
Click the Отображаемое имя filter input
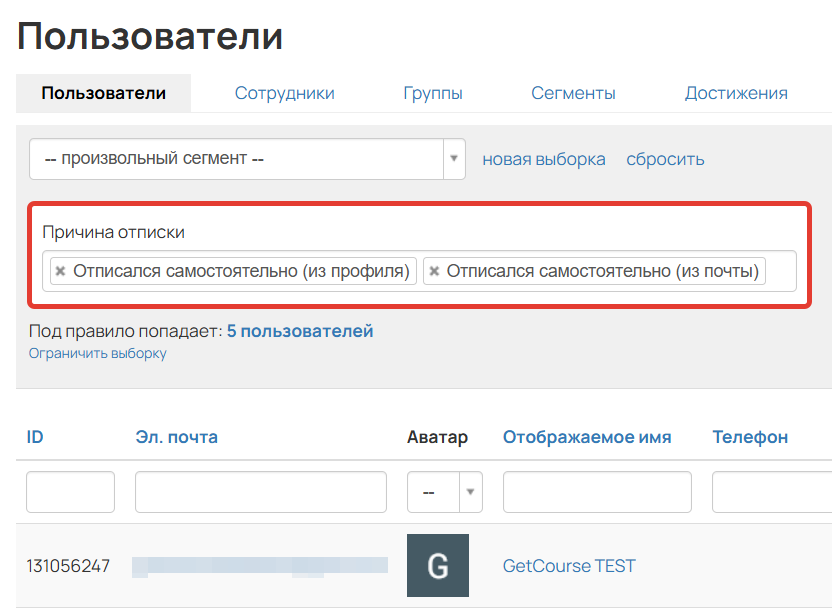click(x=596, y=491)
